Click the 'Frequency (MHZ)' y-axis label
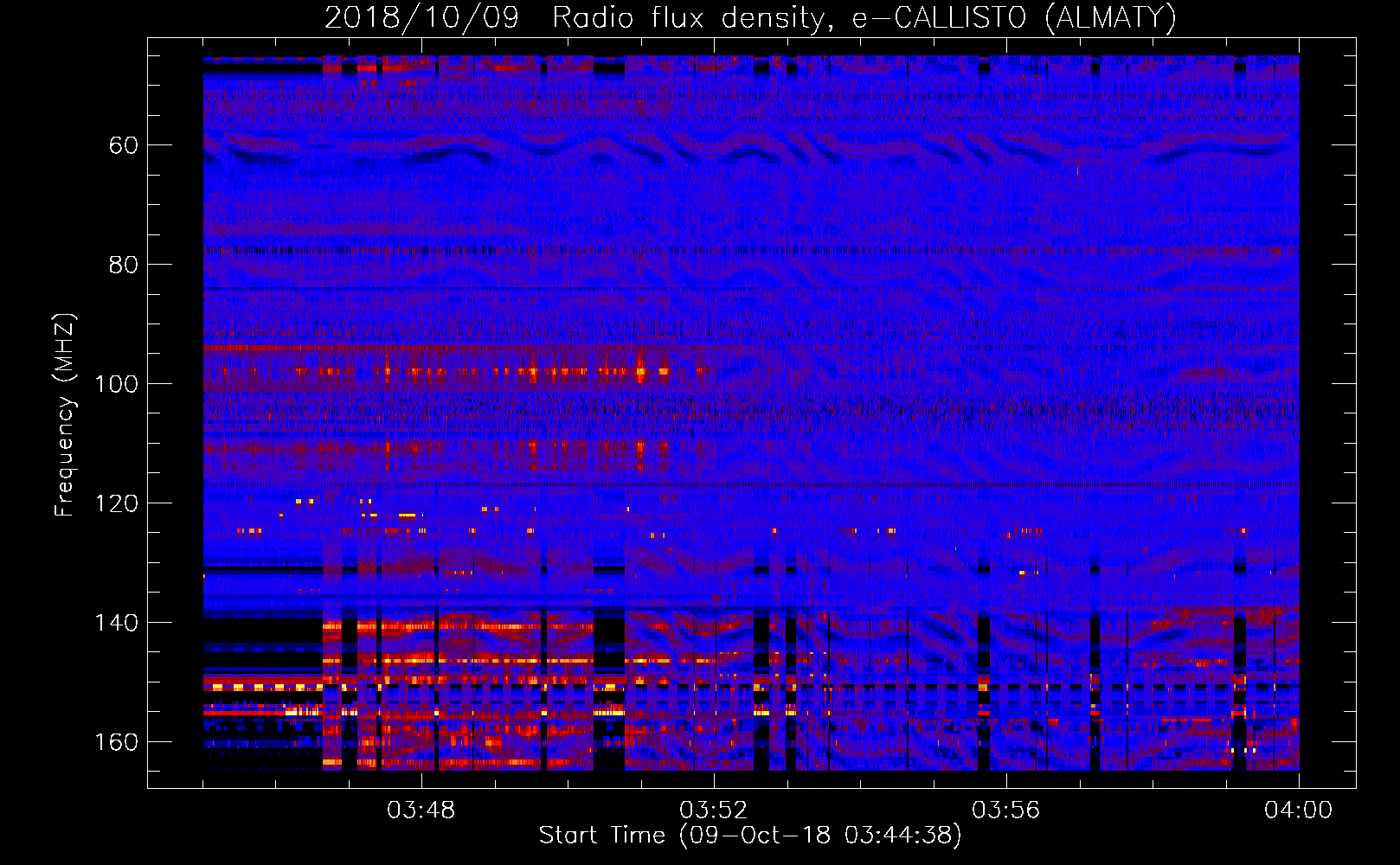Viewport: 1400px width, 865px height. click(x=65, y=415)
